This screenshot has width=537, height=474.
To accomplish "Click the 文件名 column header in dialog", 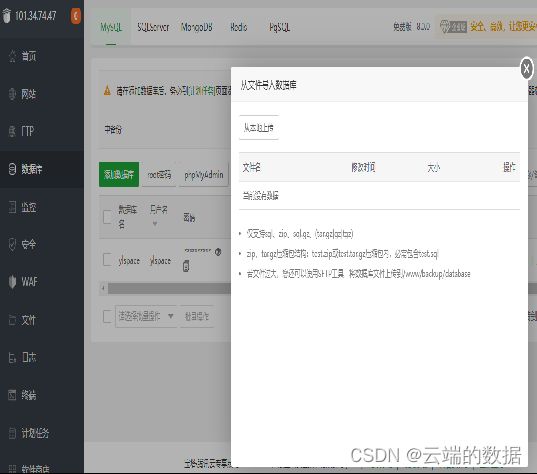I will (251, 167).
